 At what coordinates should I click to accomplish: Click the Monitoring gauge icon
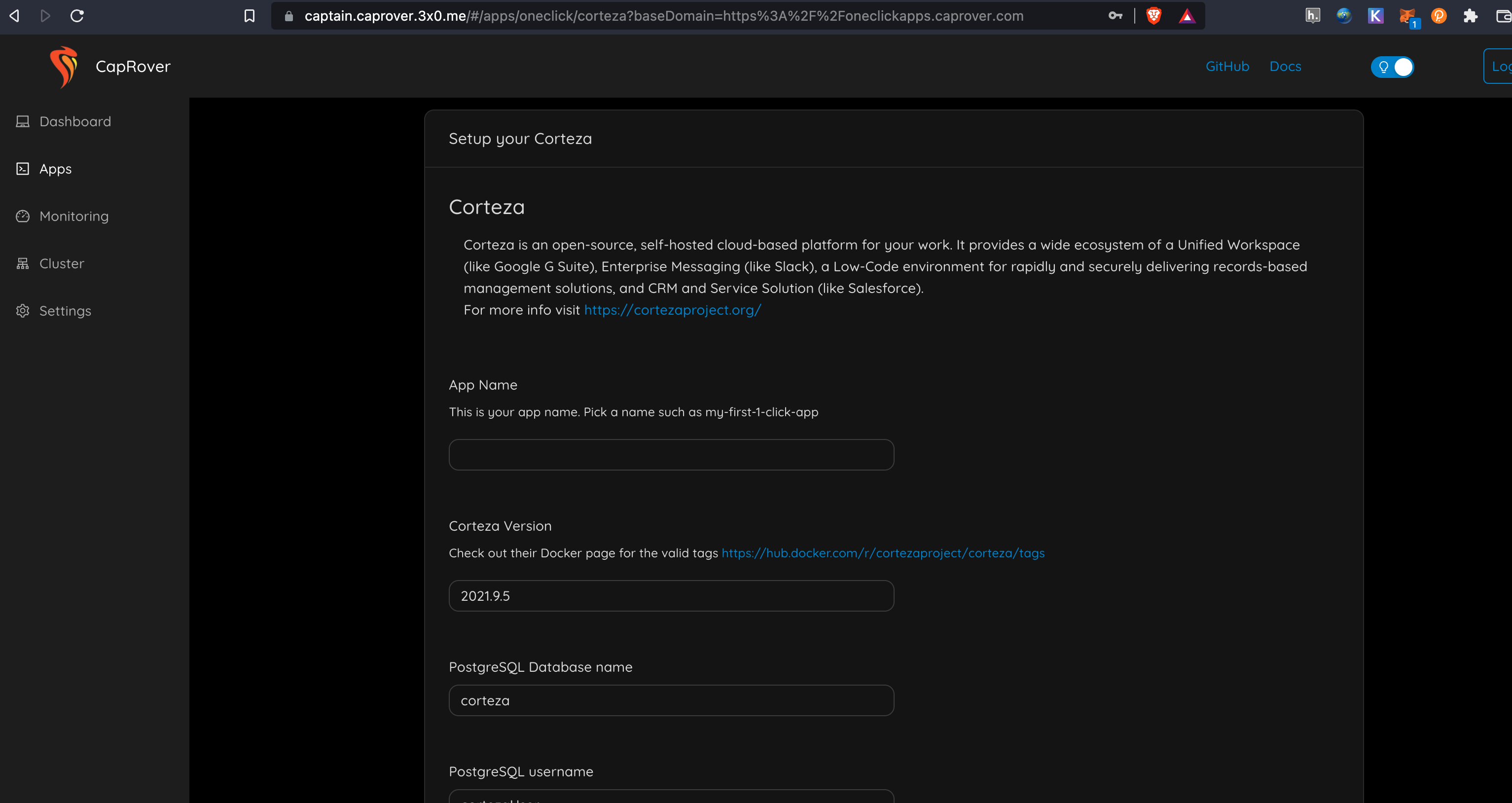[23, 216]
